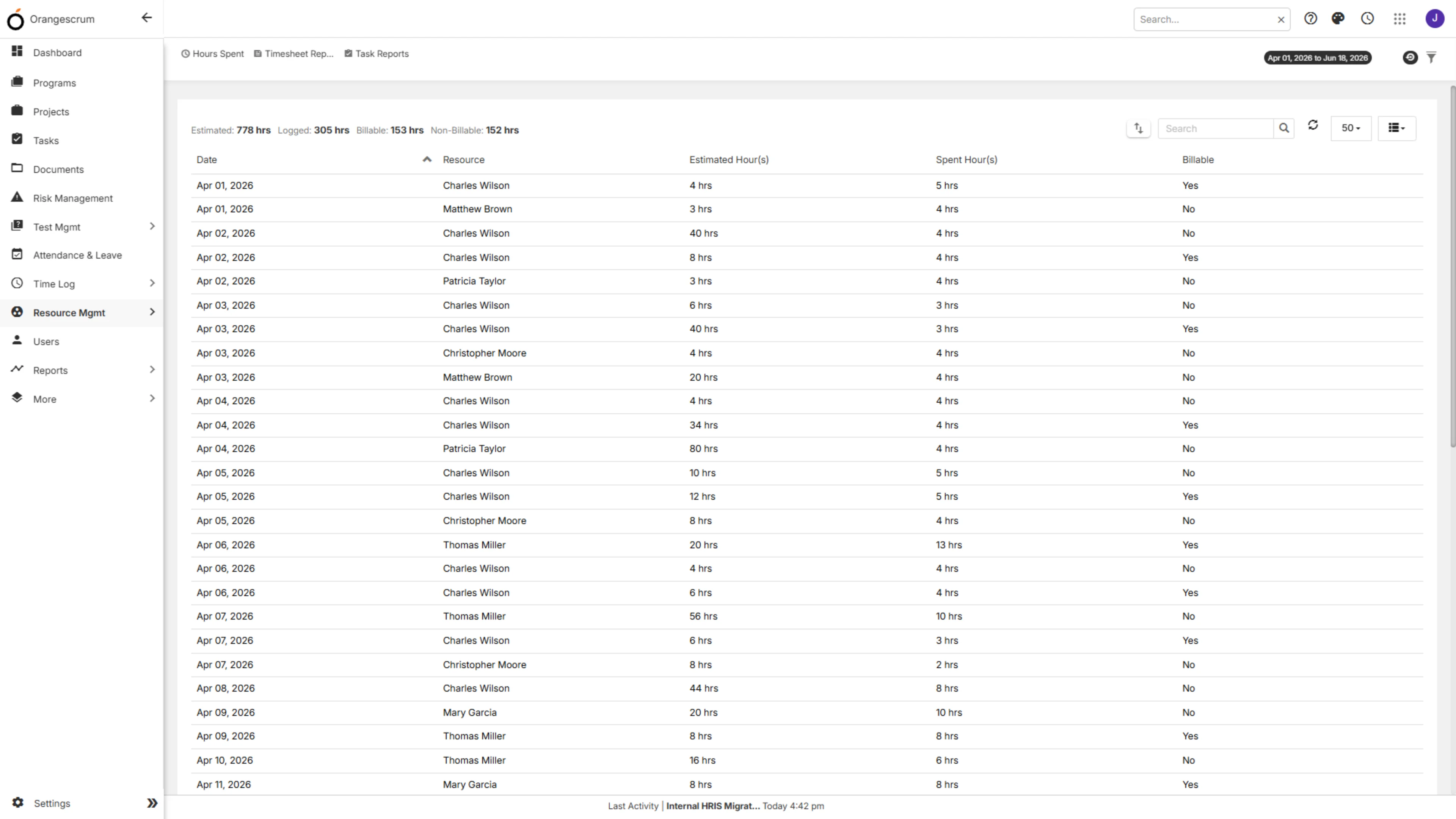Expand the Time Log submenu
Image resolution: width=1456 pixels, height=819 pixels.
(152, 282)
